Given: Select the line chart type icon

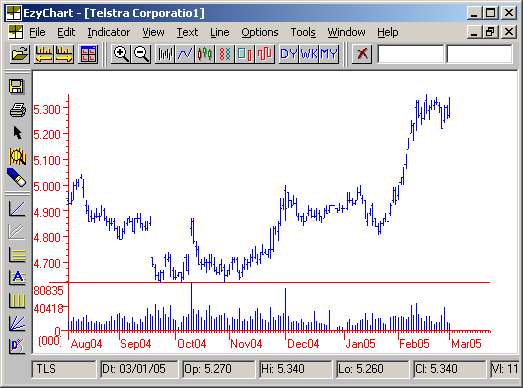Looking at the screenshot, I should pyautogui.click(x=185, y=54).
